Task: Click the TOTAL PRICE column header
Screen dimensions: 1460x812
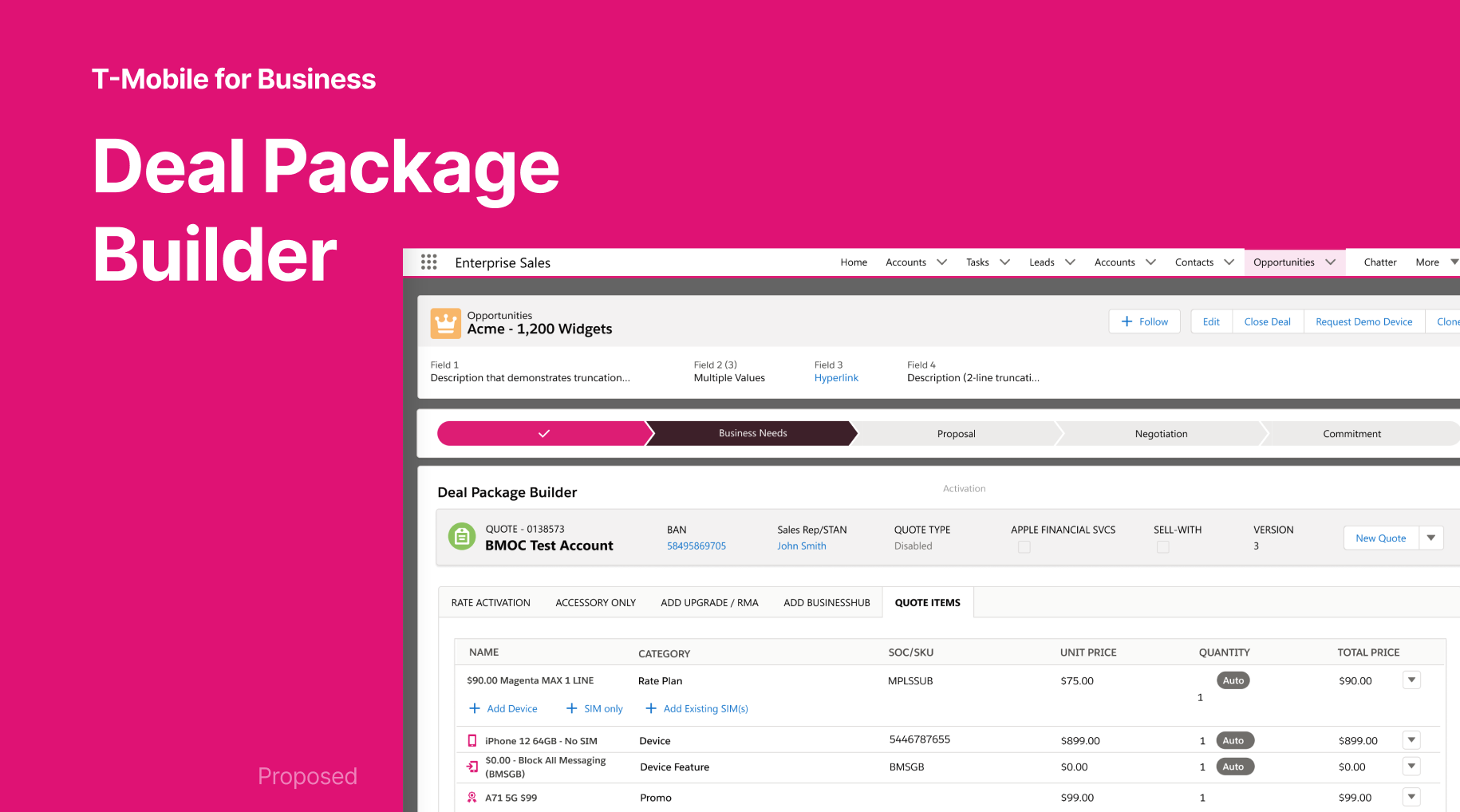Action: coord(1368,652)
